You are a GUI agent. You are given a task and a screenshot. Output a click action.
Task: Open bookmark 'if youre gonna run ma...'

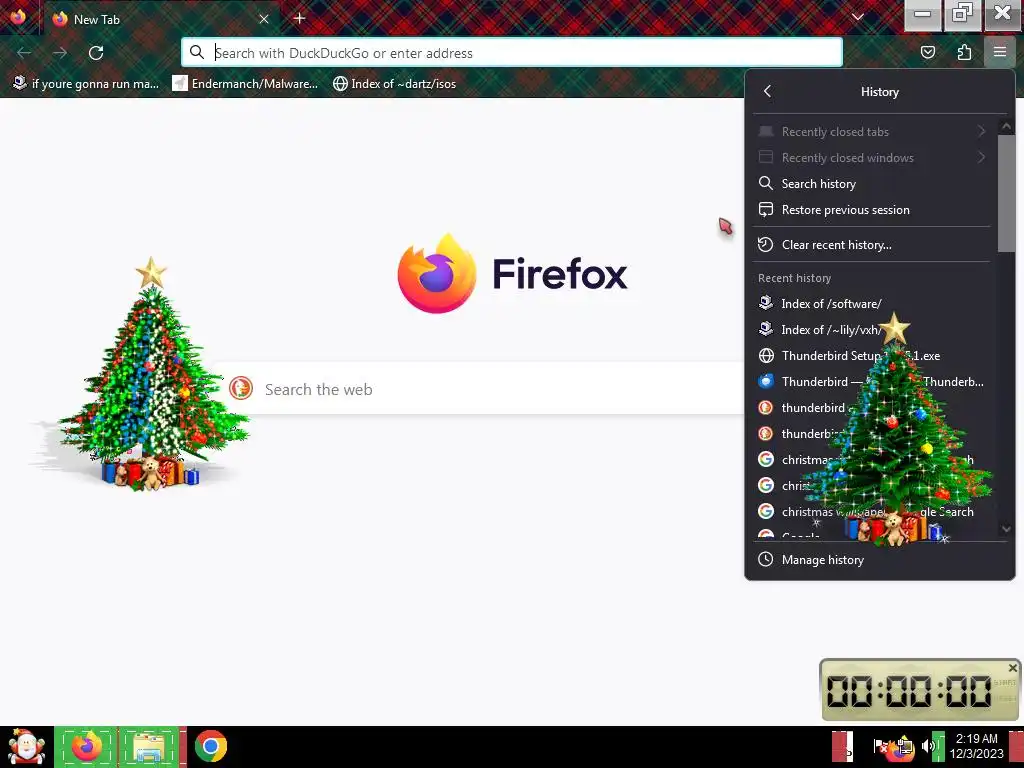point(86,84)
